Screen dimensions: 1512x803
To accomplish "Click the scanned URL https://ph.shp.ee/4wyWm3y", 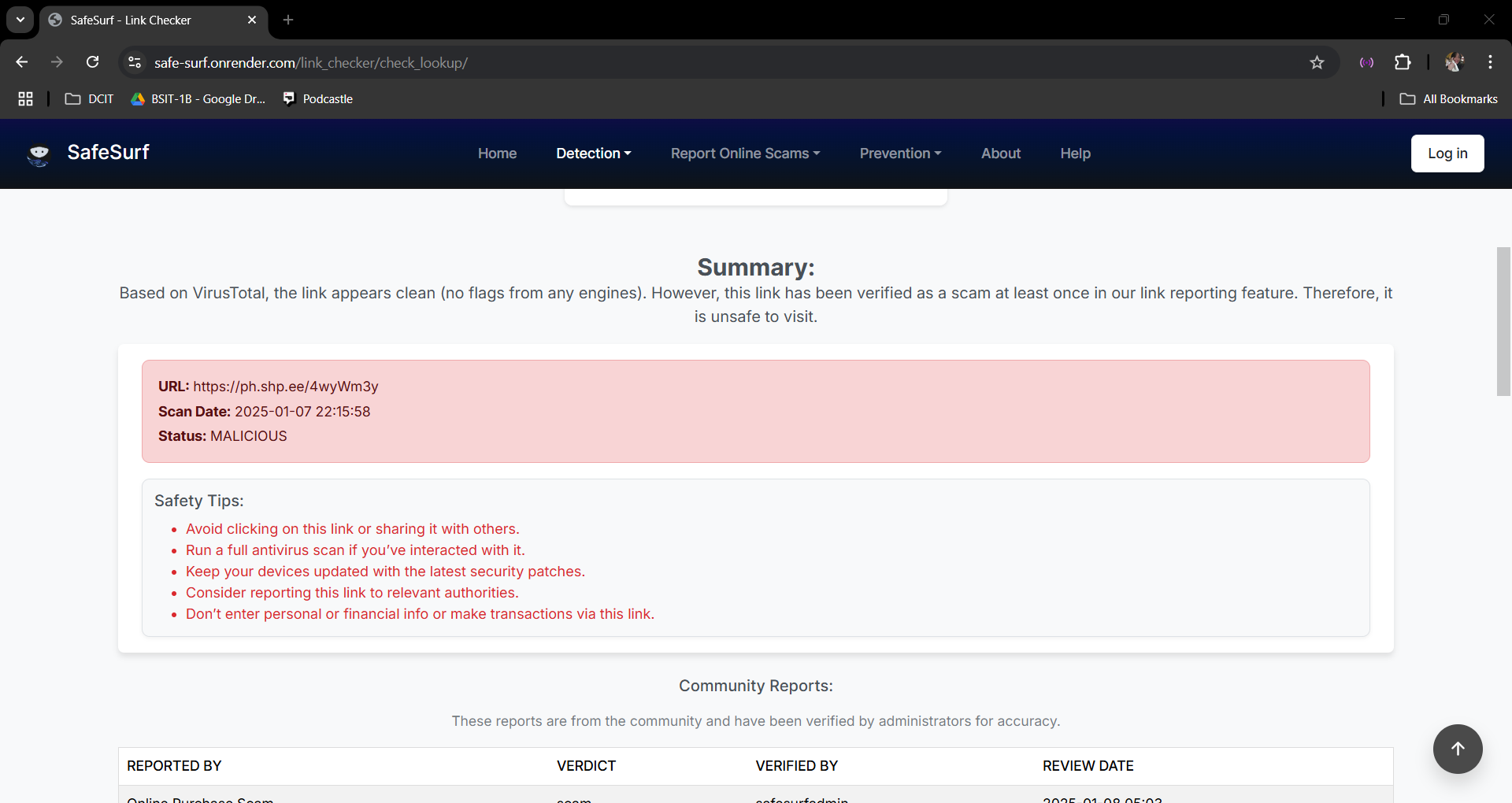I will coord(286,387).
